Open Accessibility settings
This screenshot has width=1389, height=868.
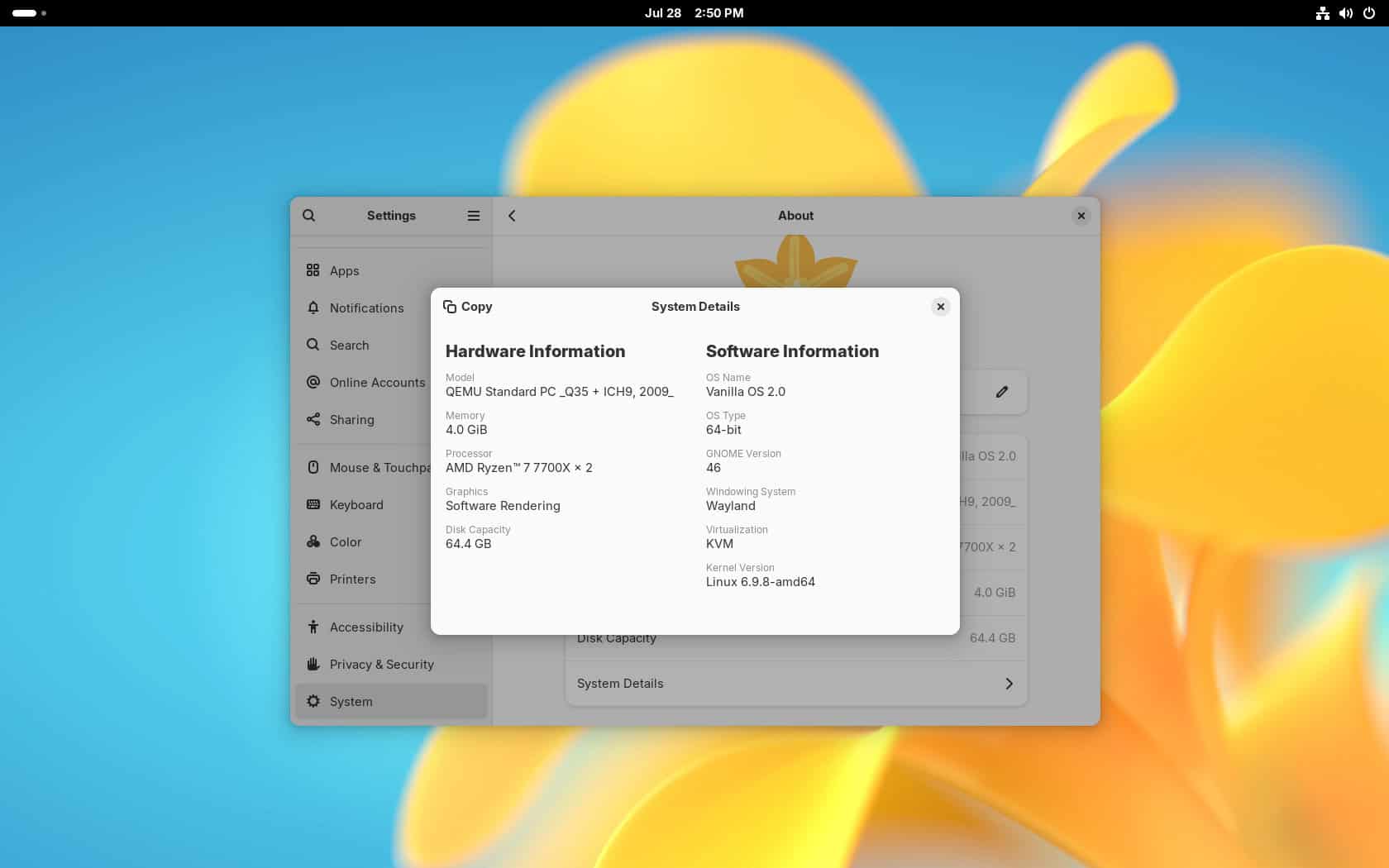click(366, 627)
